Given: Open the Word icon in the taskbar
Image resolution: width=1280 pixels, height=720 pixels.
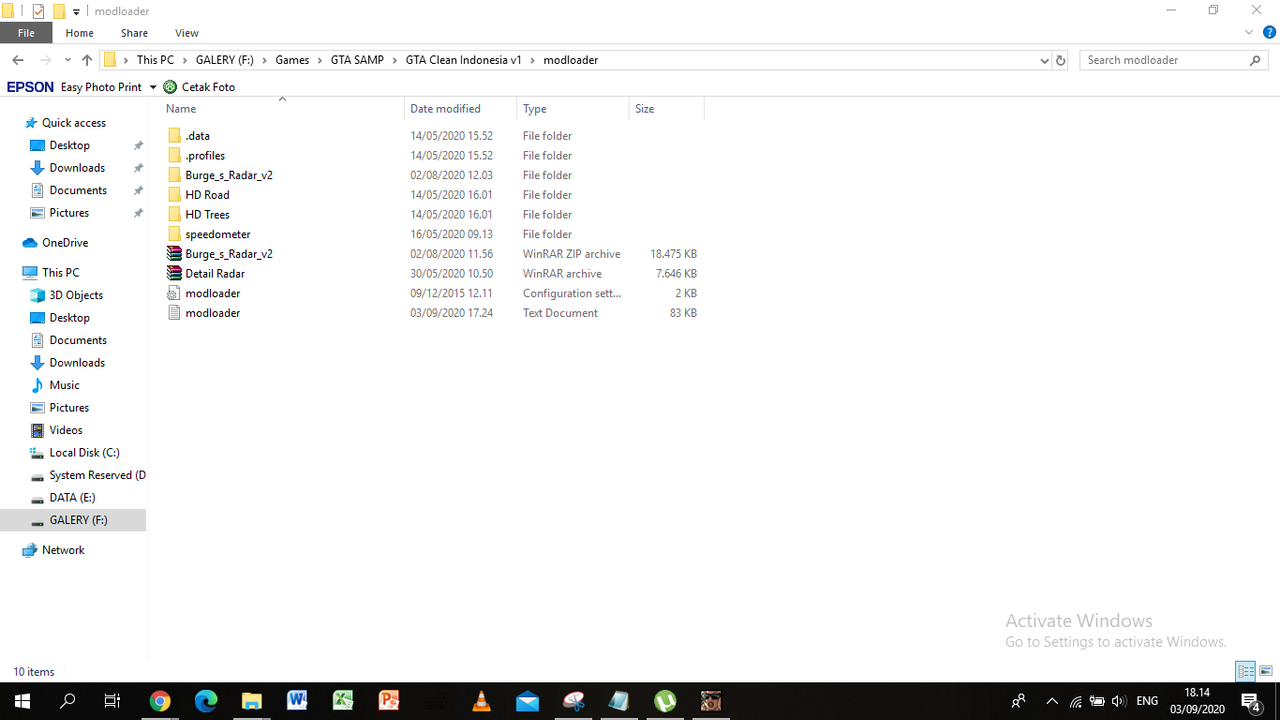Looking at the screenshot, I should click(297, 701).
